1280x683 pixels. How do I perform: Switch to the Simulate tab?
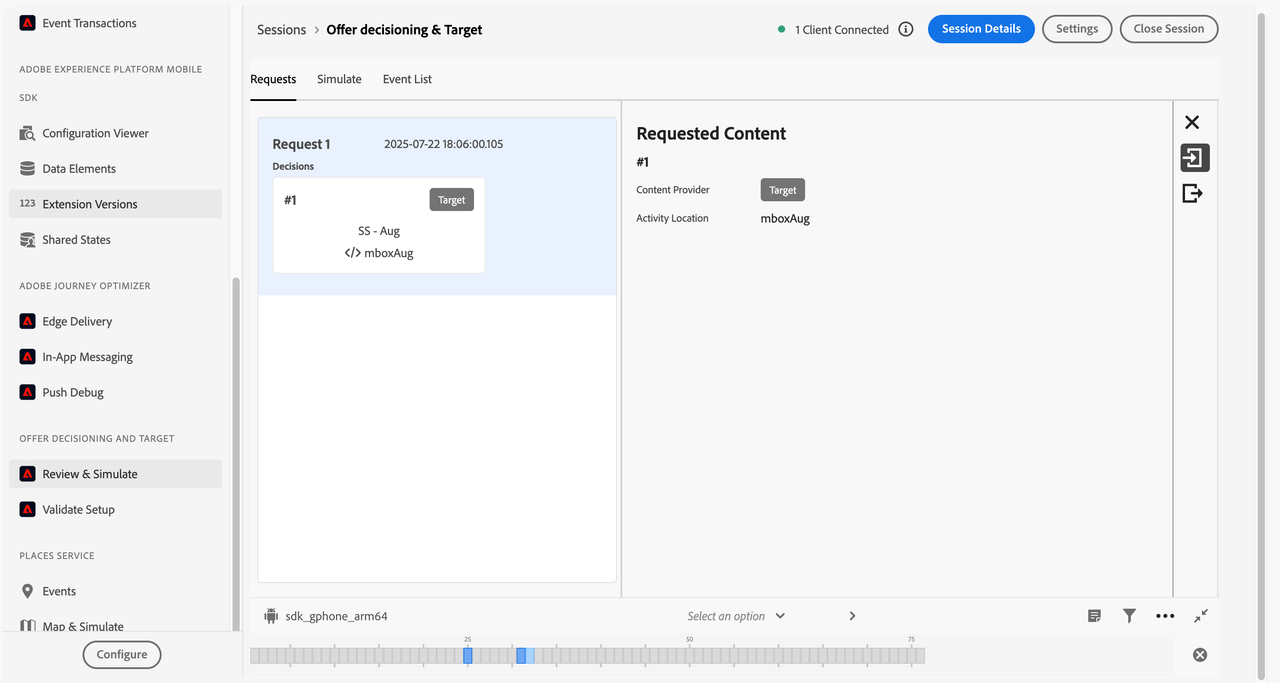tap(338, 78)
